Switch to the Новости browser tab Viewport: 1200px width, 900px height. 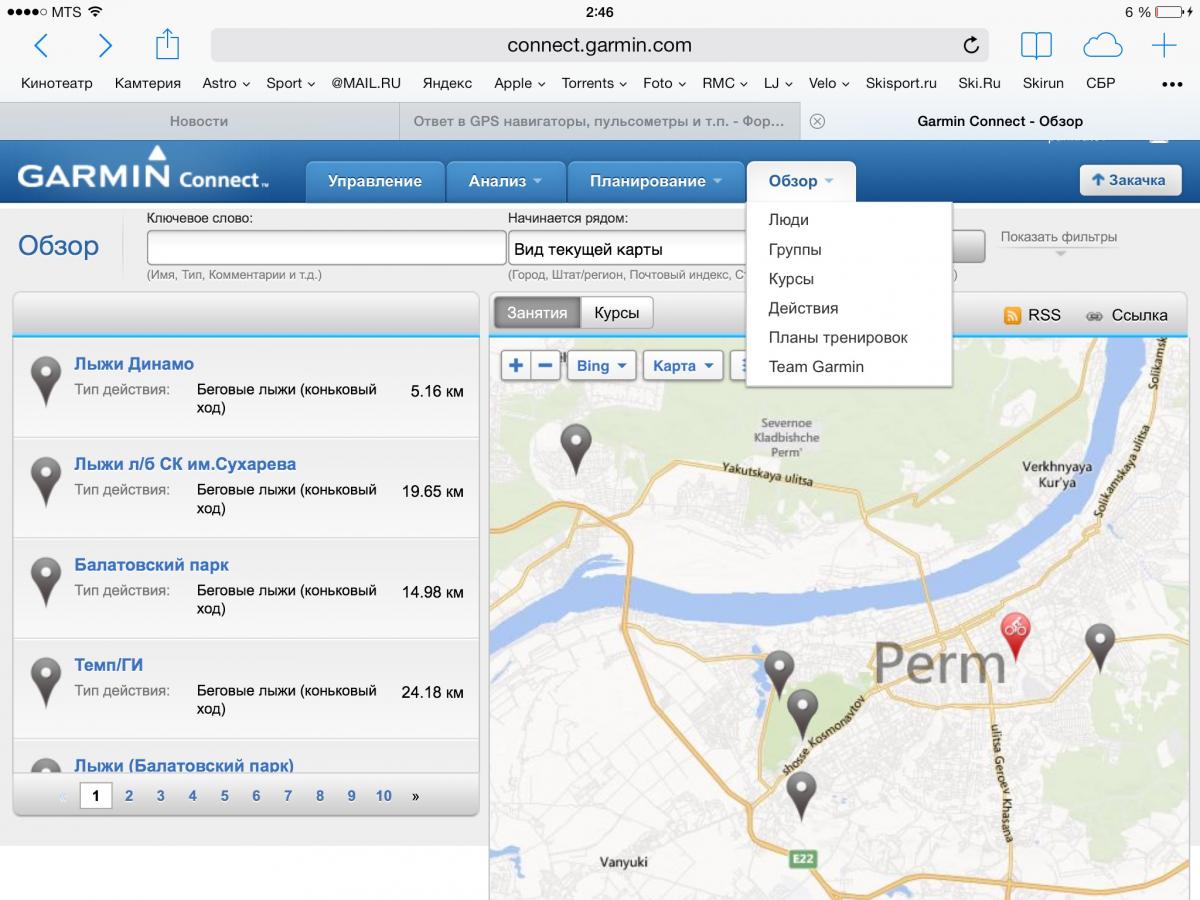tap(199, 121)
